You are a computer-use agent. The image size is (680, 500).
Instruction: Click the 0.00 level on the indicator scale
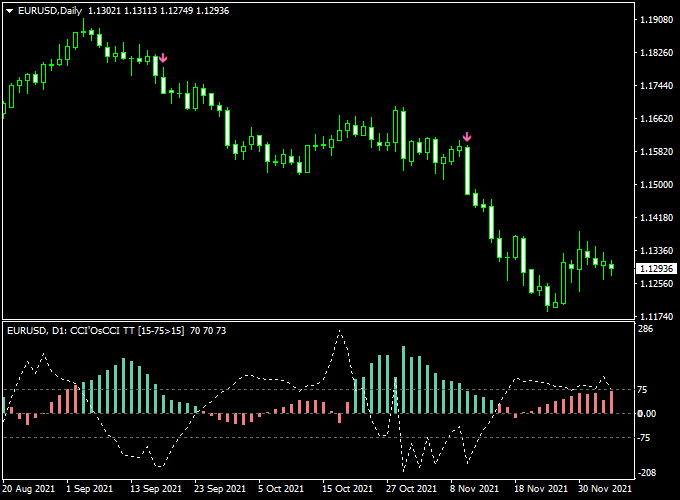(646, 414)
